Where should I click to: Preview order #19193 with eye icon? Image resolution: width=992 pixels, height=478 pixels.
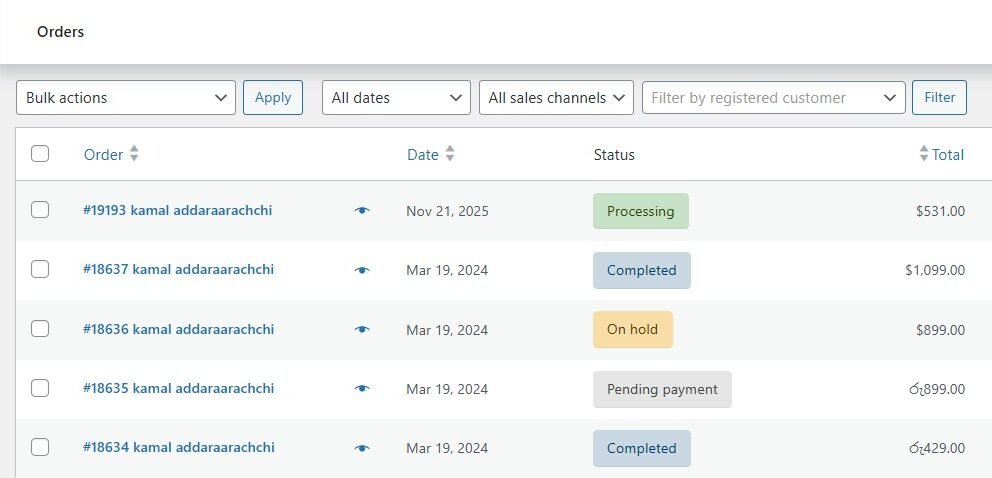(362, 211)
